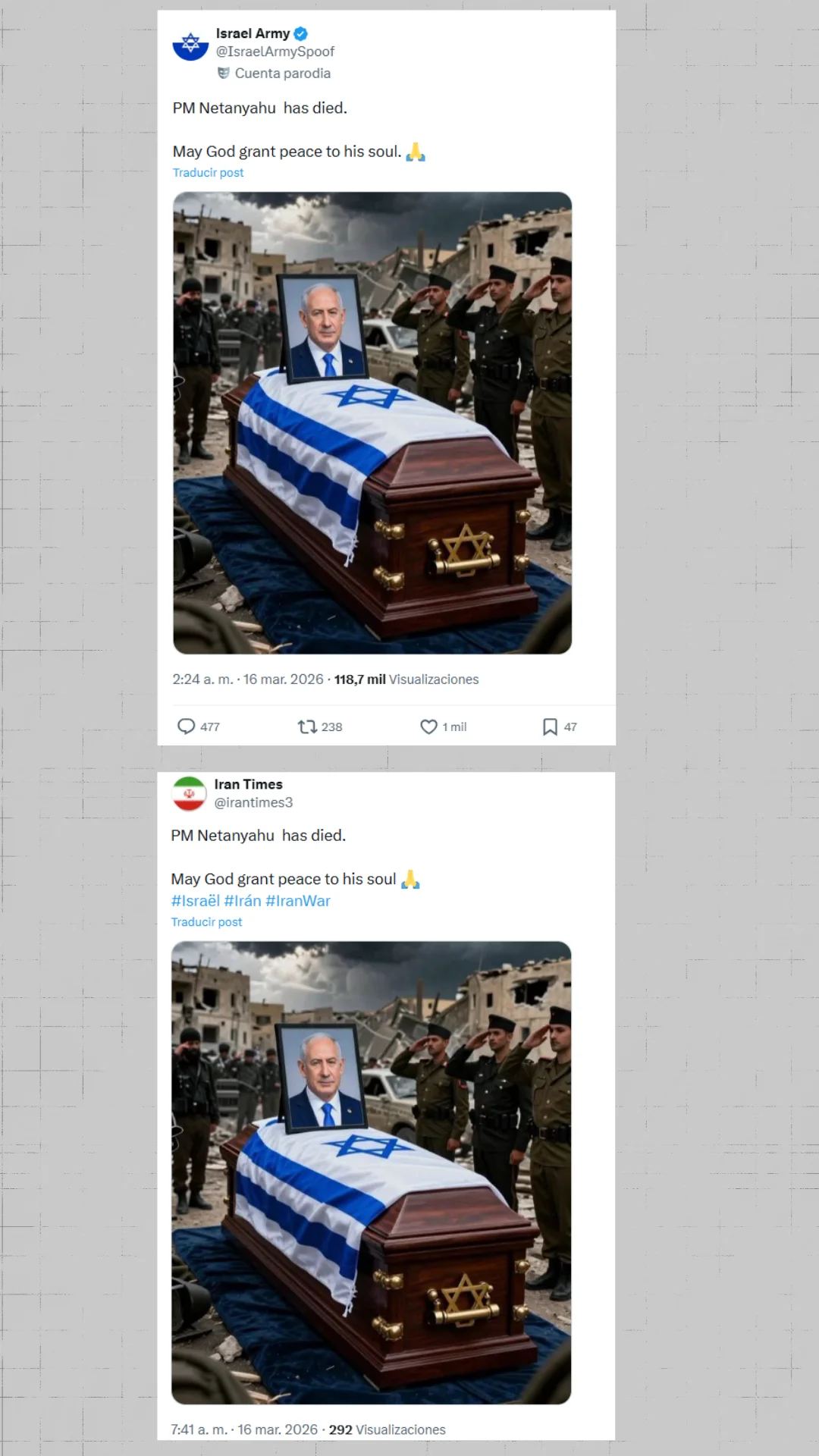
Task: Like the post with heart icon
Action: (428, 726)
